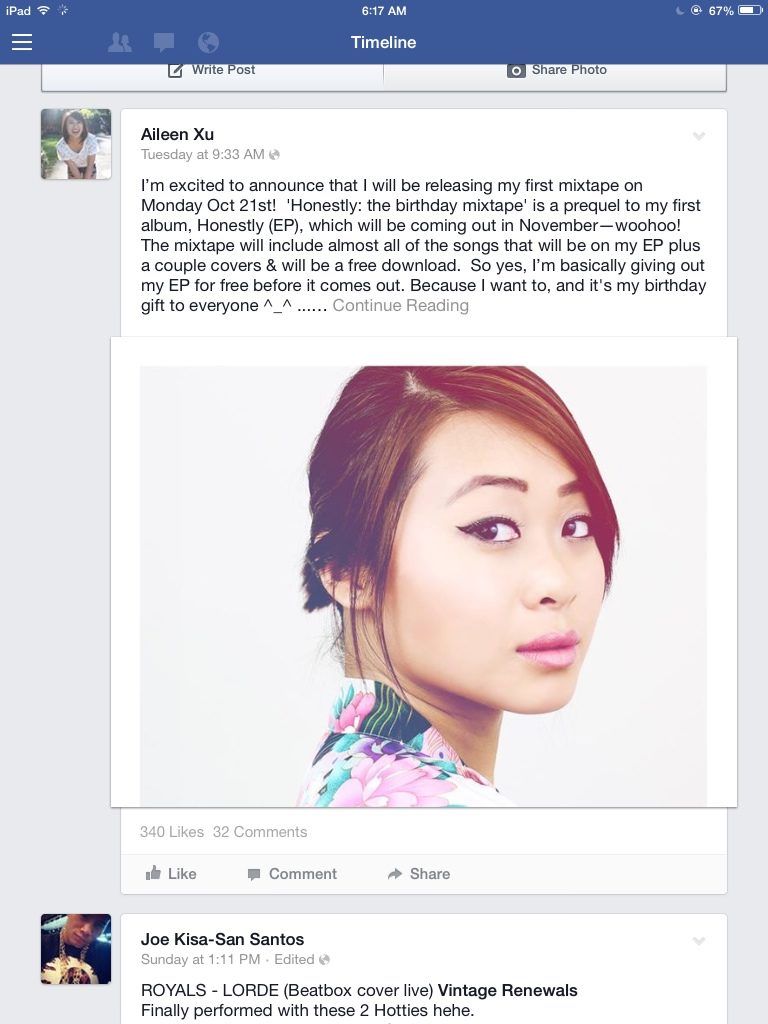View the 32 Comments
Viewport: 768px width, 1024px height.
[260, 832]
